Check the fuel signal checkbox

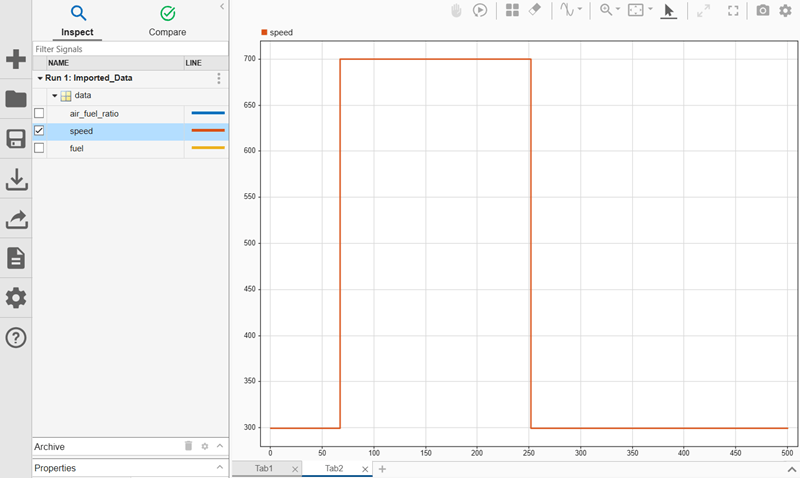pos(39,148)
